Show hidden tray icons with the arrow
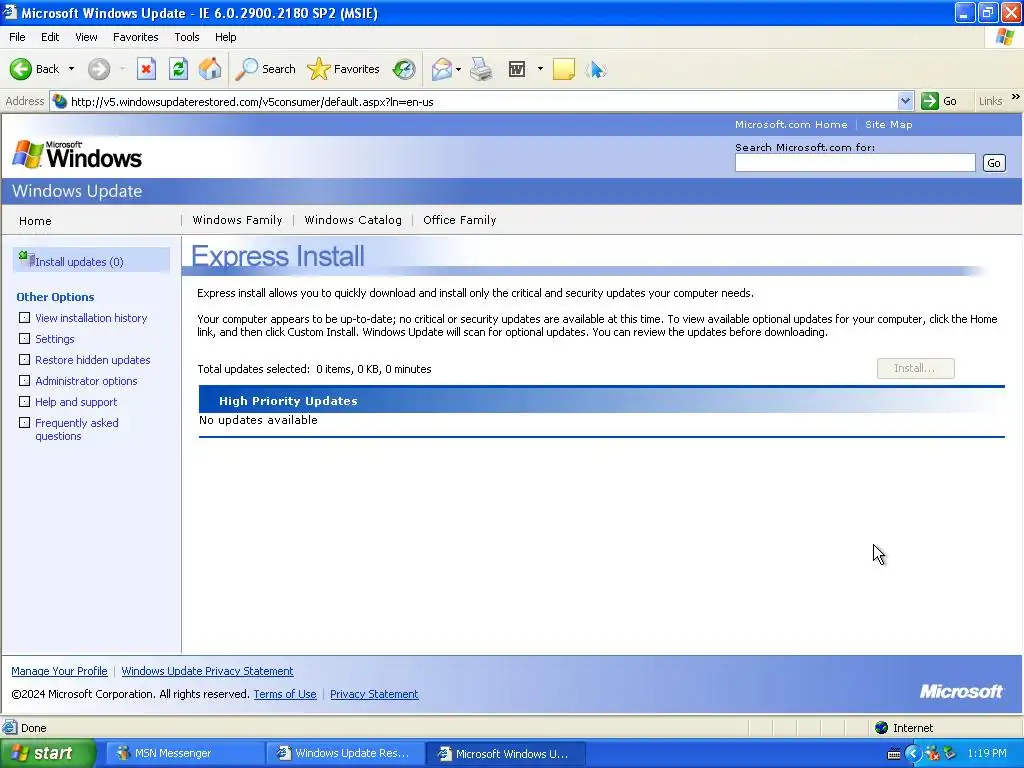This screenshot has height=768, width=1024. tap(913, 754)
